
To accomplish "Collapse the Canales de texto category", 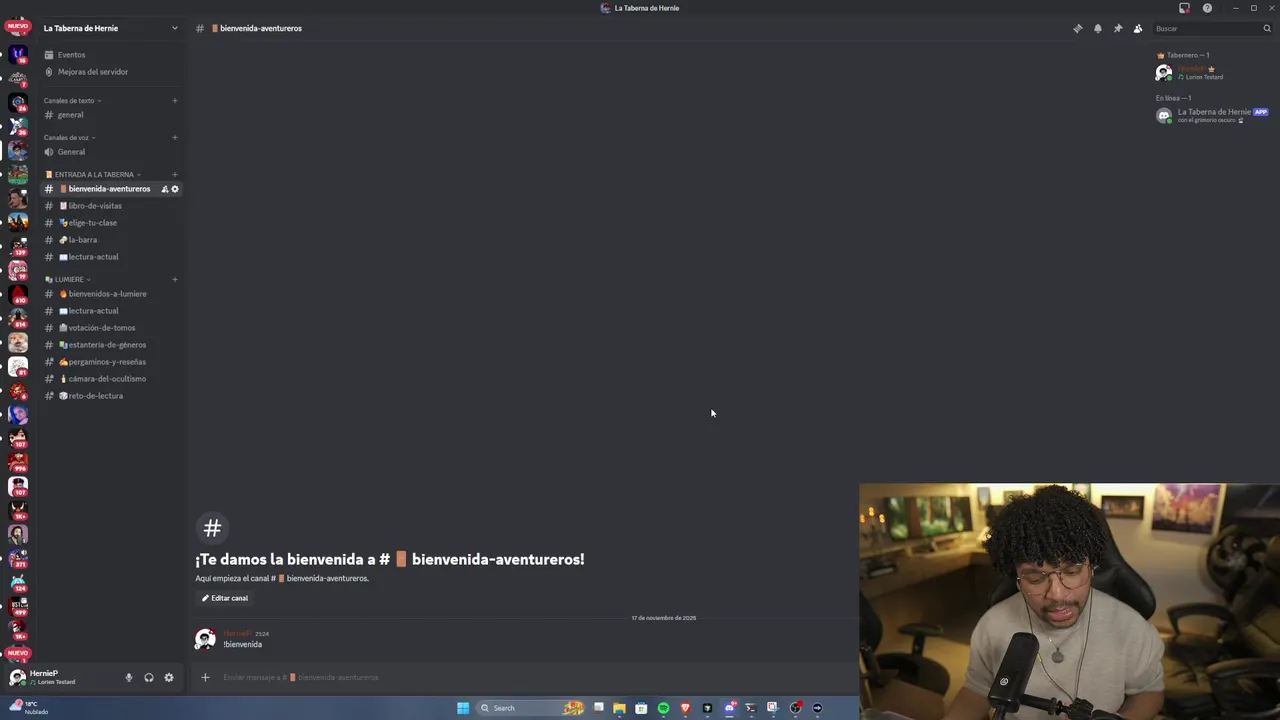I will click(72, 101).
